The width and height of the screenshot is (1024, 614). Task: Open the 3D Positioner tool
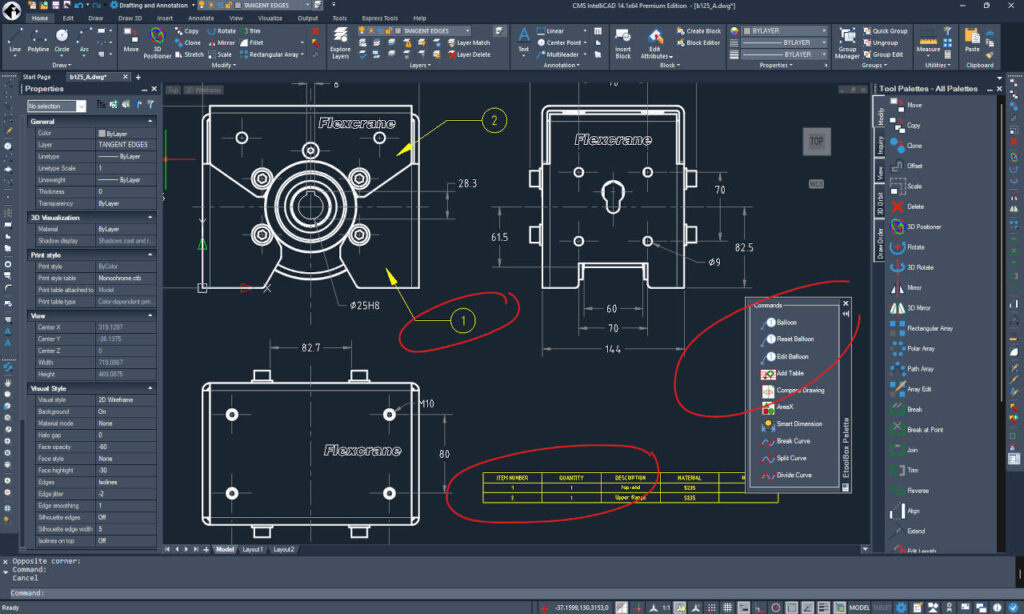157,42
